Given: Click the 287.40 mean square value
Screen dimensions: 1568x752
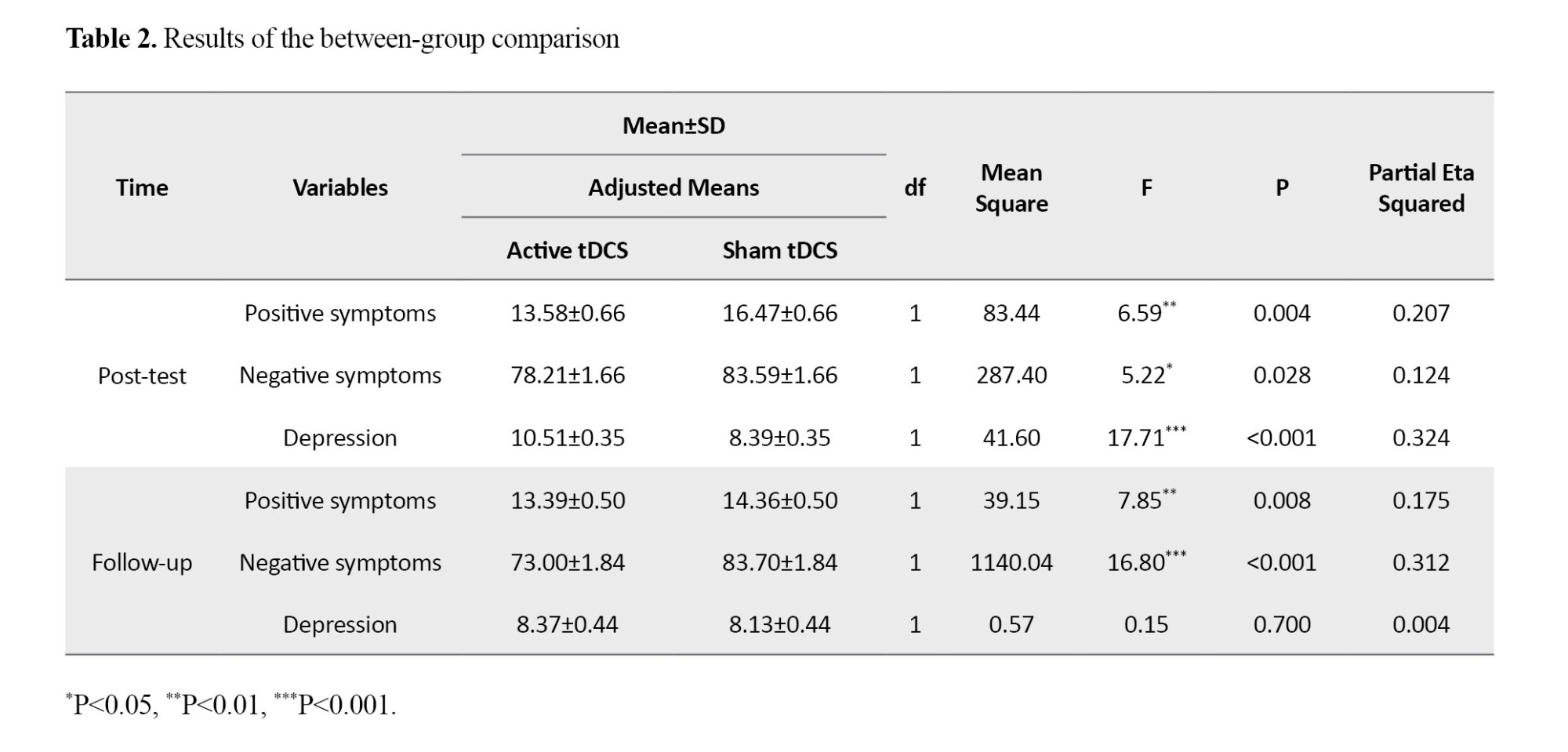Looking at the screenshot, I should (x=1011, y=376).
